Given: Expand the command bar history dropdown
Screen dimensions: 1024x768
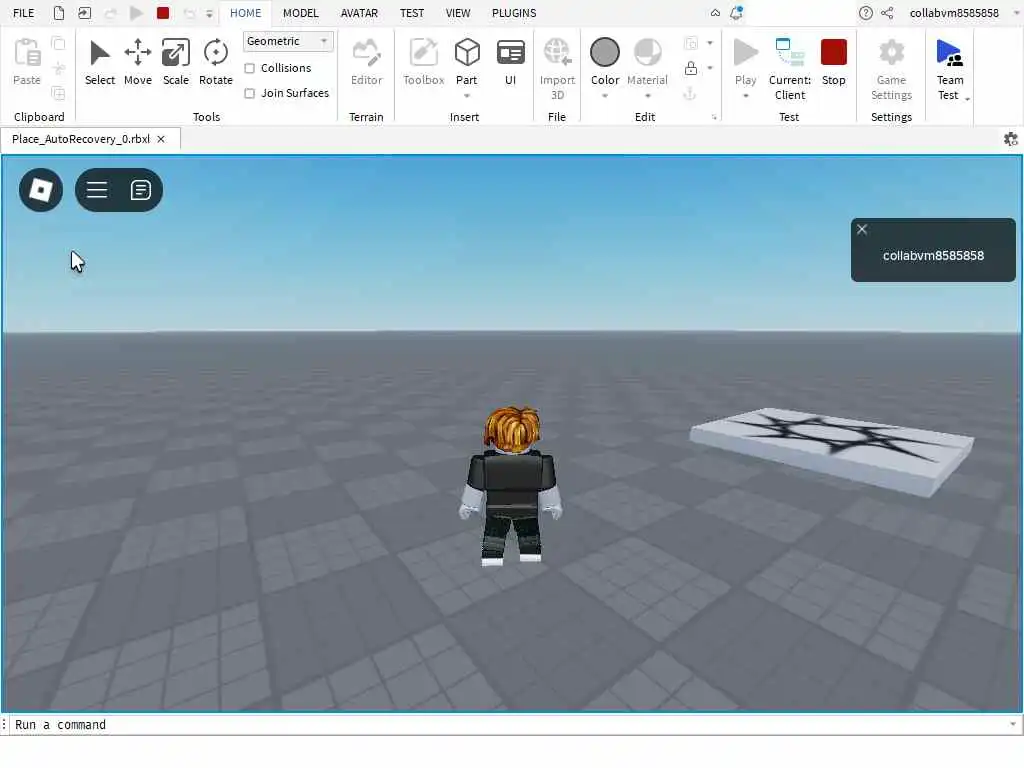Looking at the screenshot, I should pyautogui.click(x=1012, y=724).
